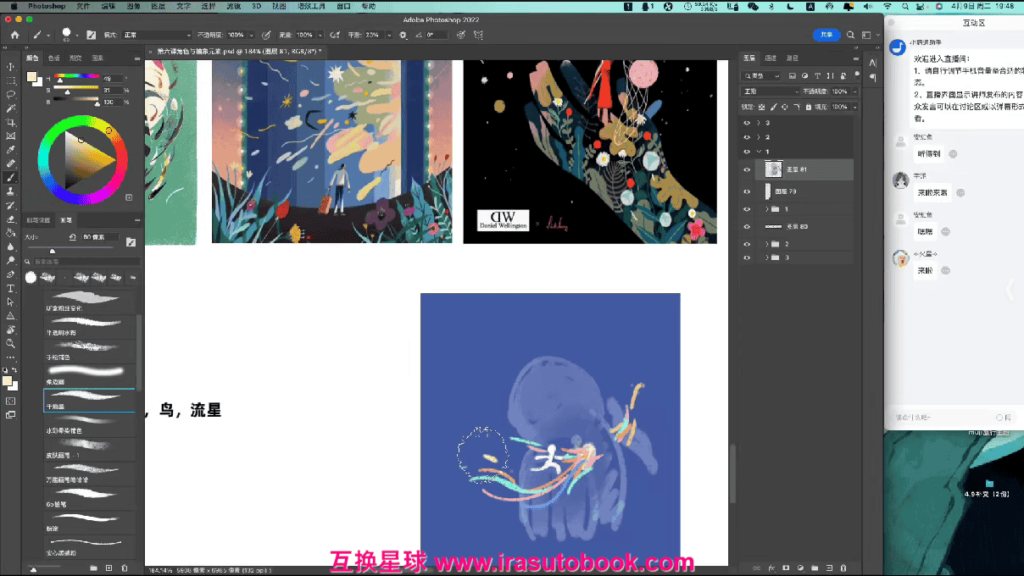Filter layers by adjustment layer icon
This screenshot has width=1024, height=576.
point(805,76)
